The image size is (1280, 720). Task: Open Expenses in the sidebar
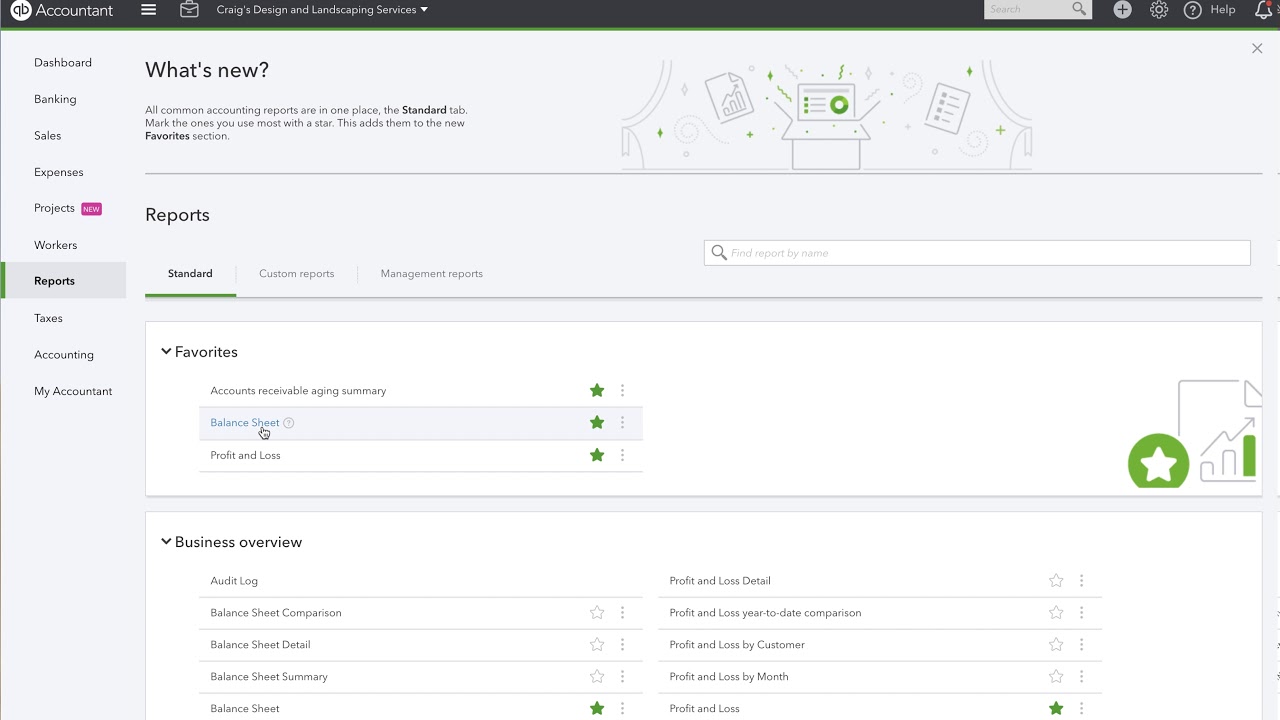click(59, 172)
